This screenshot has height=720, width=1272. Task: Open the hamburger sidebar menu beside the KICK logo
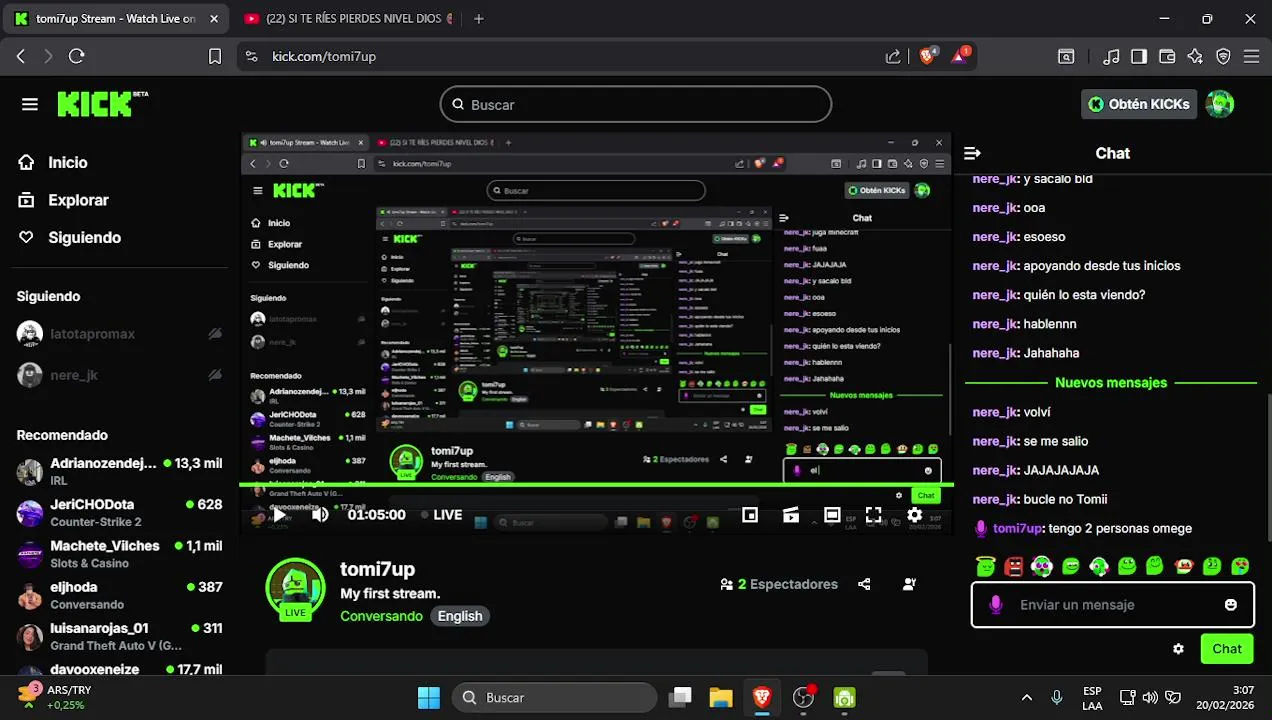click(30, 104)
